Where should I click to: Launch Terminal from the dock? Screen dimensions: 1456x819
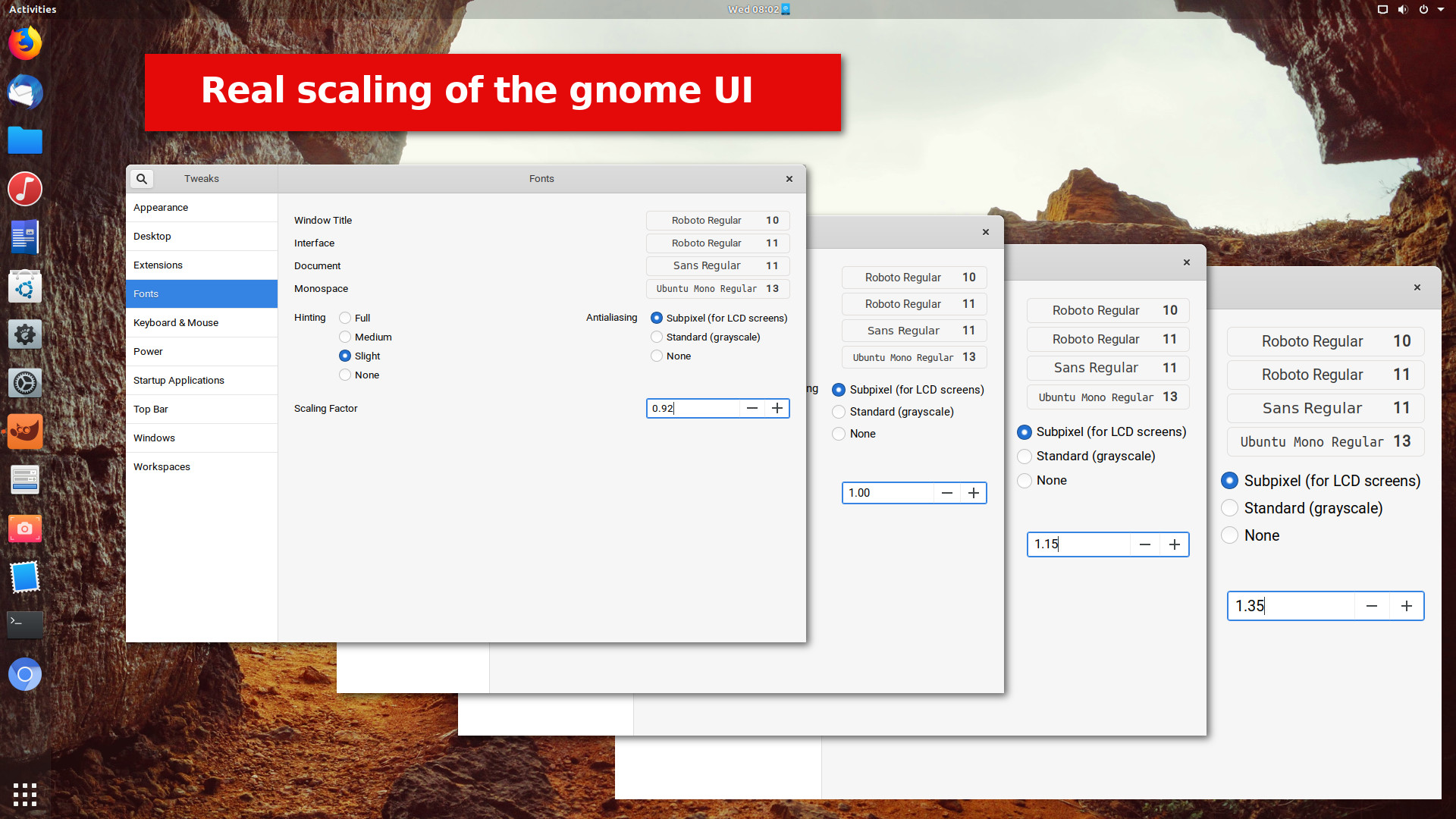tap(25, 626)
